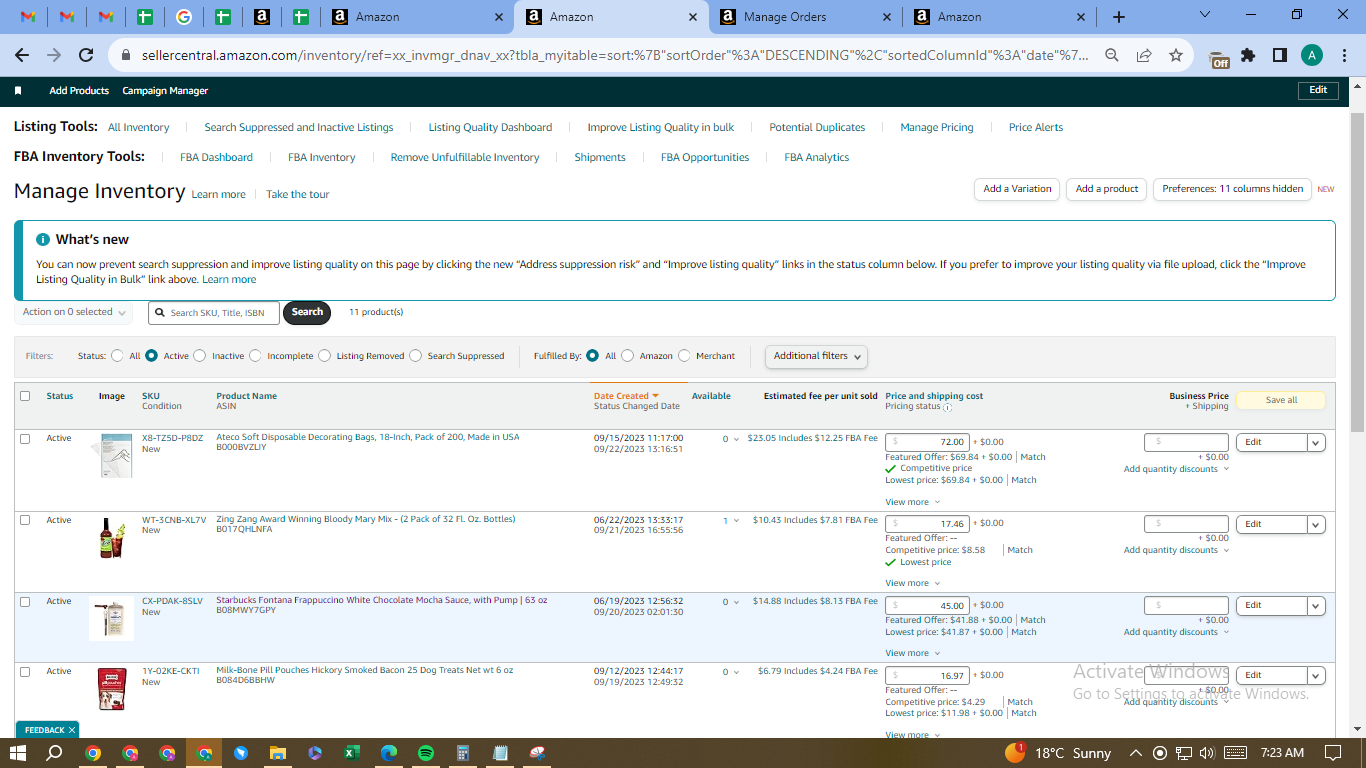Bookmark this page with the star icon
Viewport: 1366px width, 768px height.
[1175, 56]
